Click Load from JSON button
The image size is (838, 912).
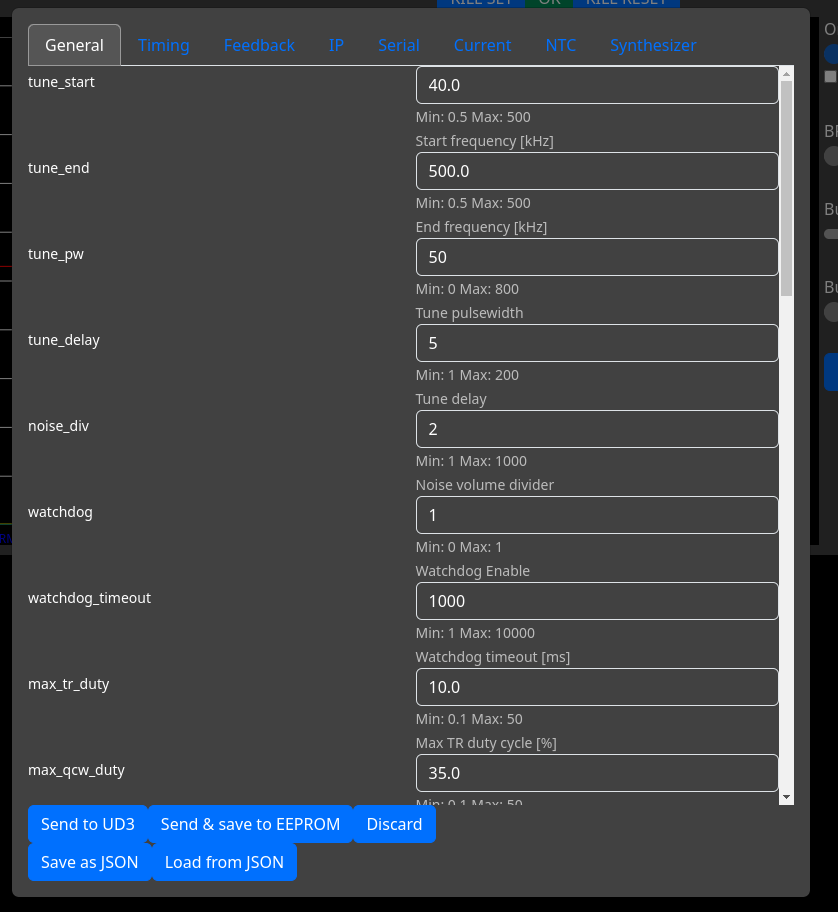[224, 862]
